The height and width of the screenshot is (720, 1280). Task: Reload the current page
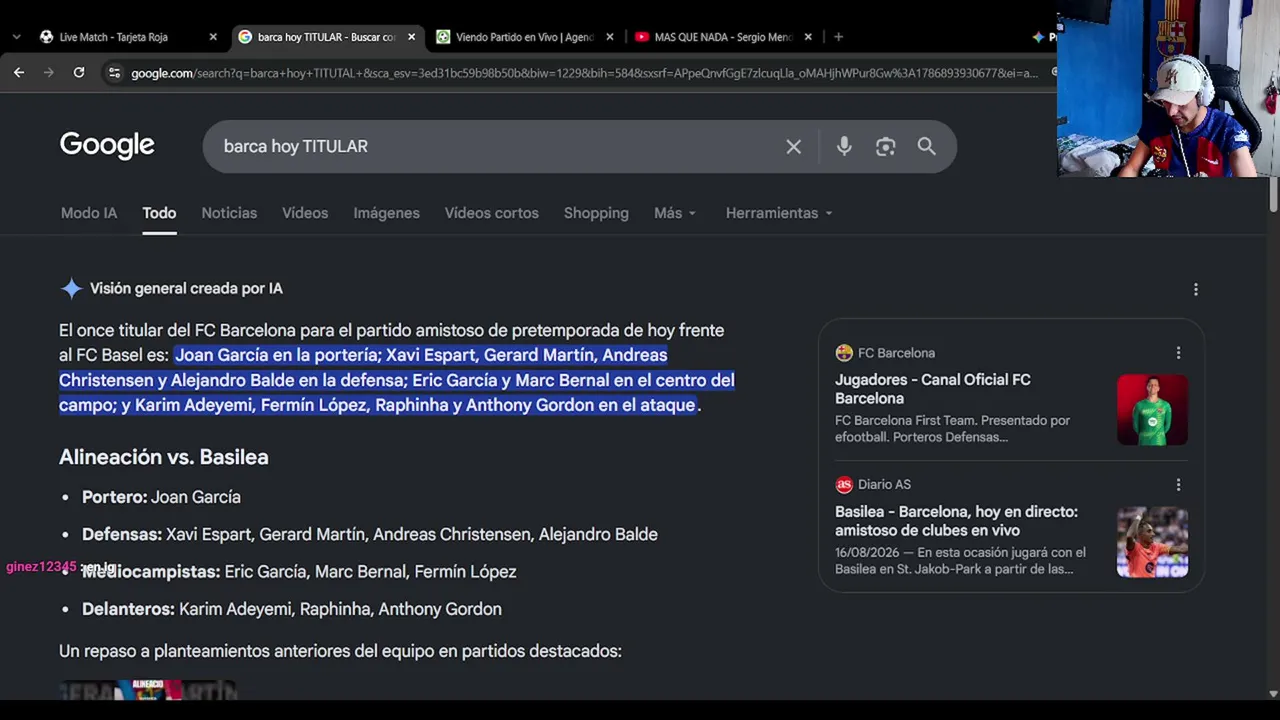tap(79, 72)
